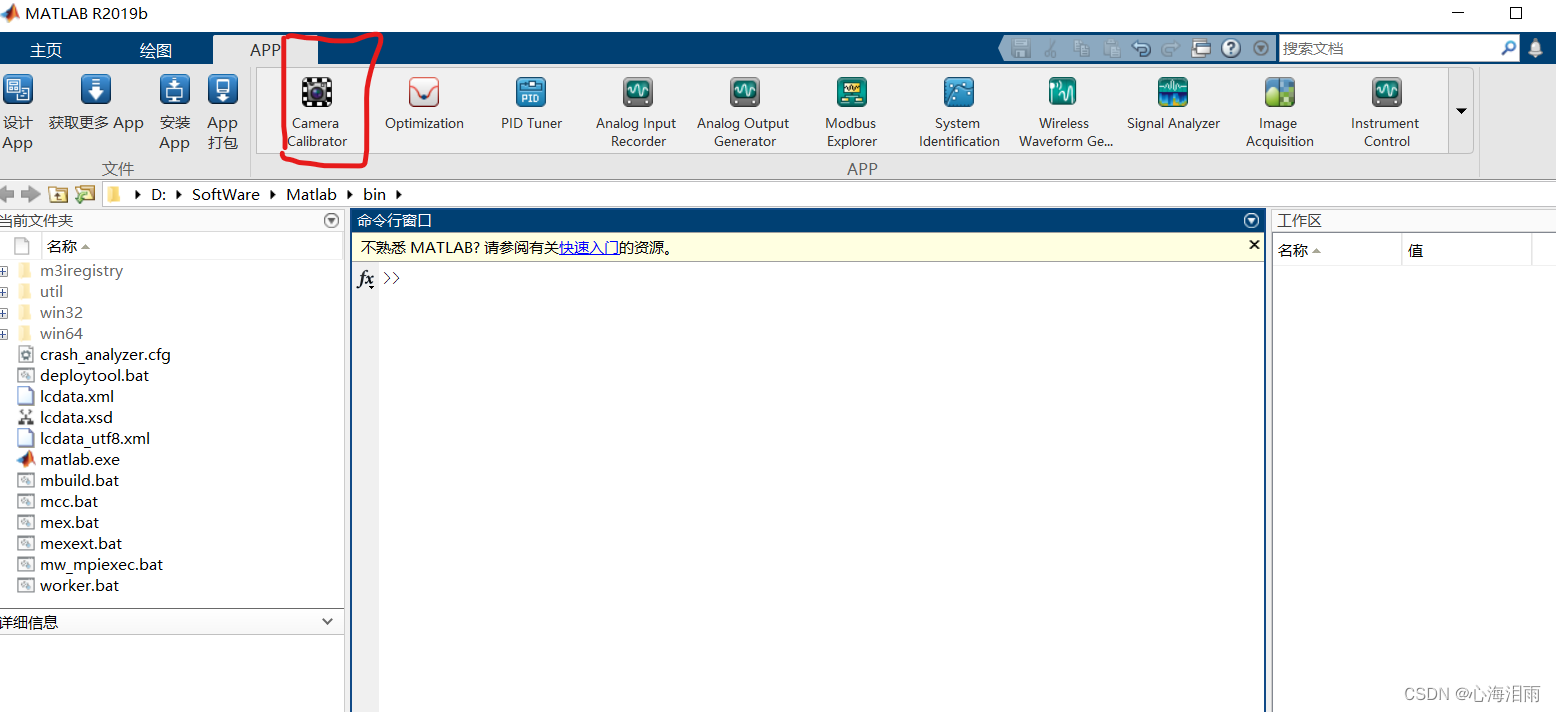
Task: Click the cut scissors icon
Action: [x=1050, y=48]
